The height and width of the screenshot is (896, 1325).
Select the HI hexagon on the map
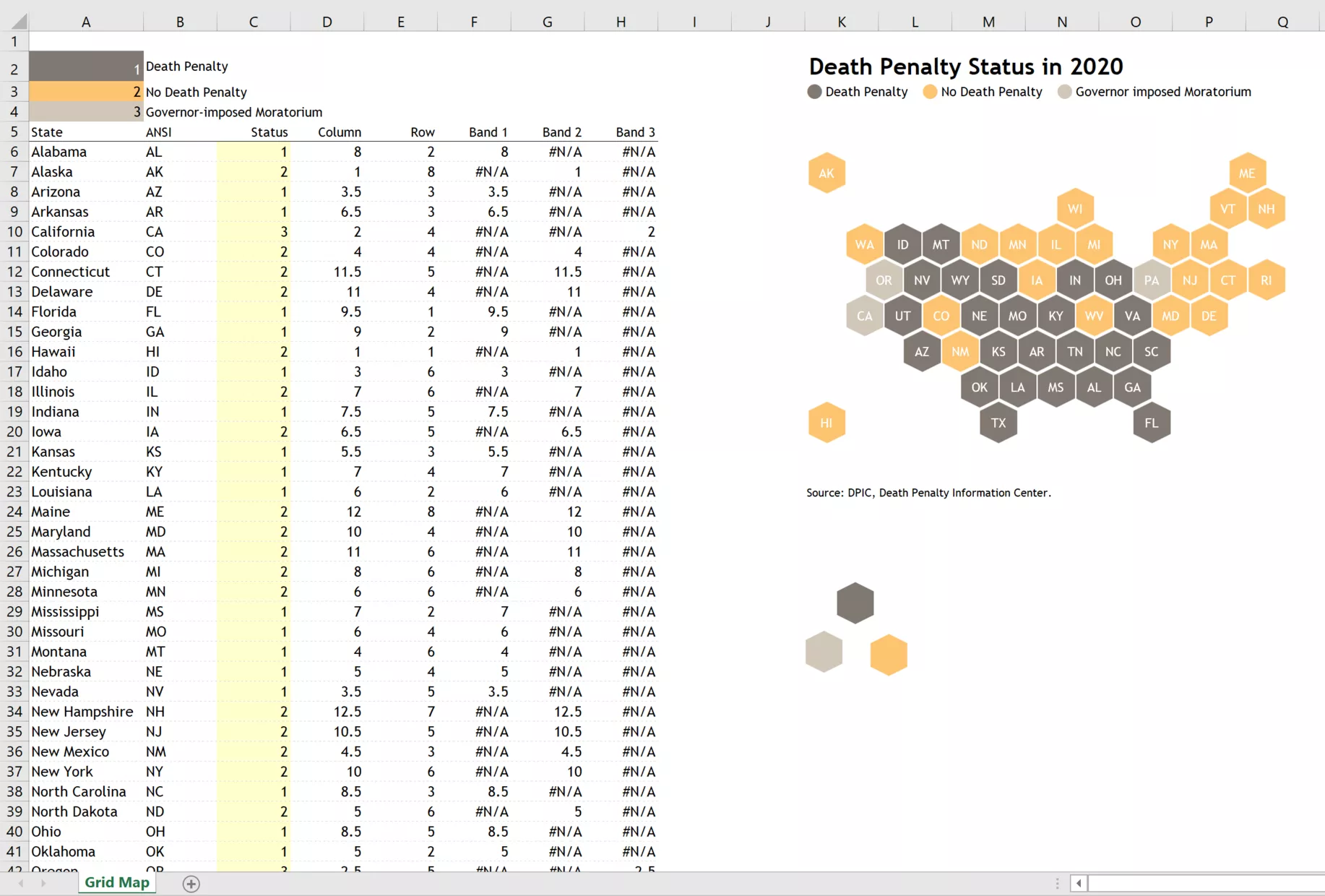(x=826, y=423)
